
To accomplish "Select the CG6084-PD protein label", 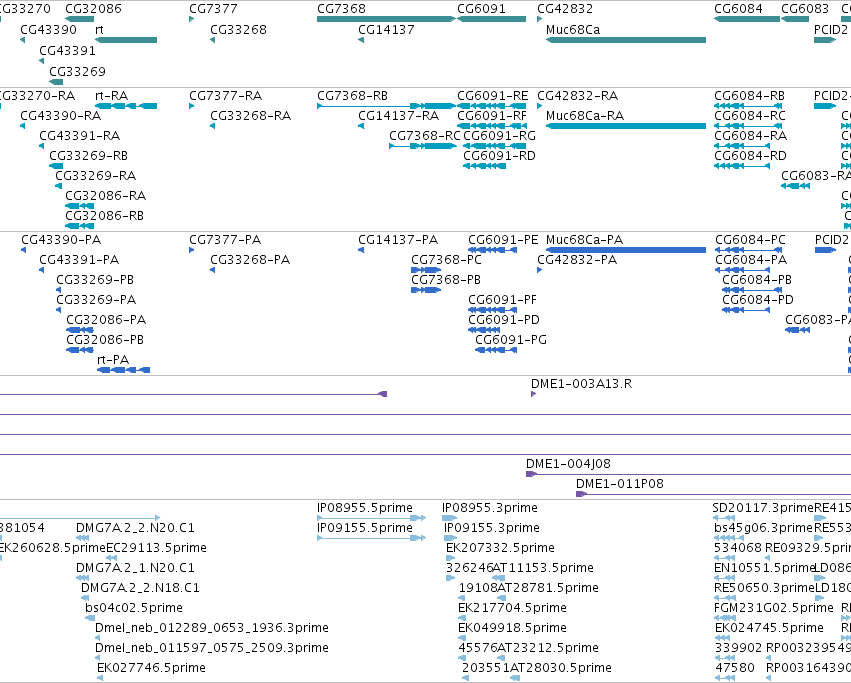I will (758, 300).
